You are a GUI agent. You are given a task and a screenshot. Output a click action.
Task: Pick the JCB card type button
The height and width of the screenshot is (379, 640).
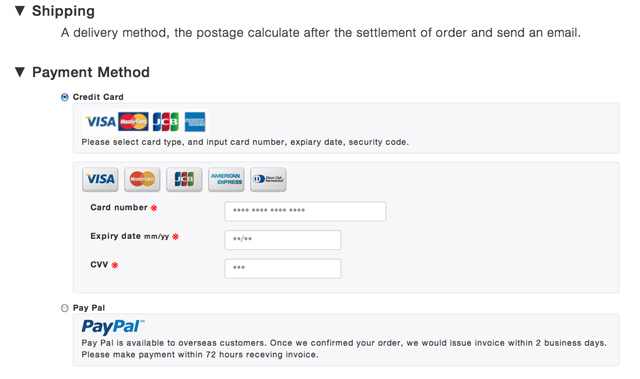(x=184, y=179)
